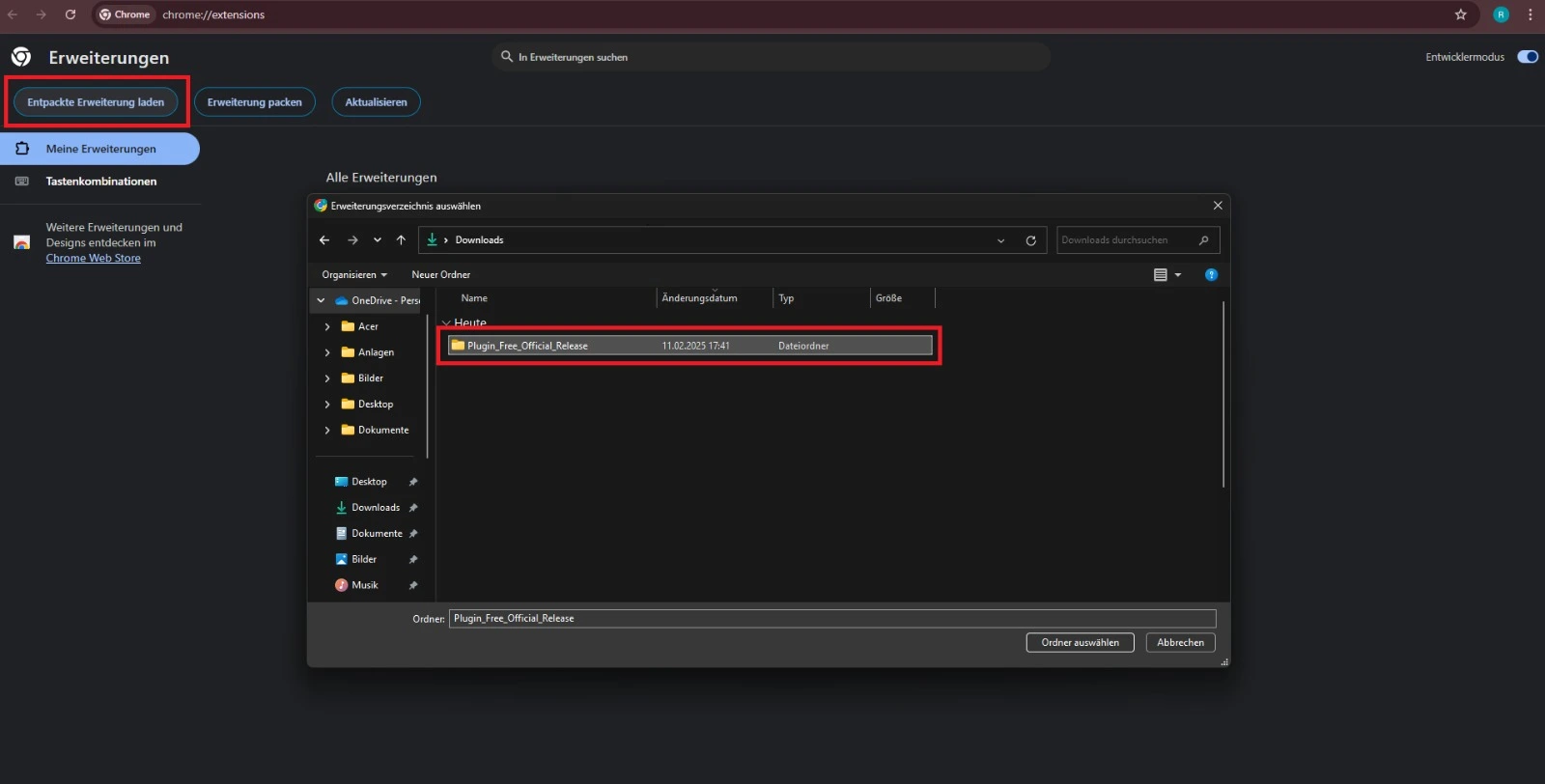Click the Ordner name input field

pyautogui.click(x=832, y=619)
